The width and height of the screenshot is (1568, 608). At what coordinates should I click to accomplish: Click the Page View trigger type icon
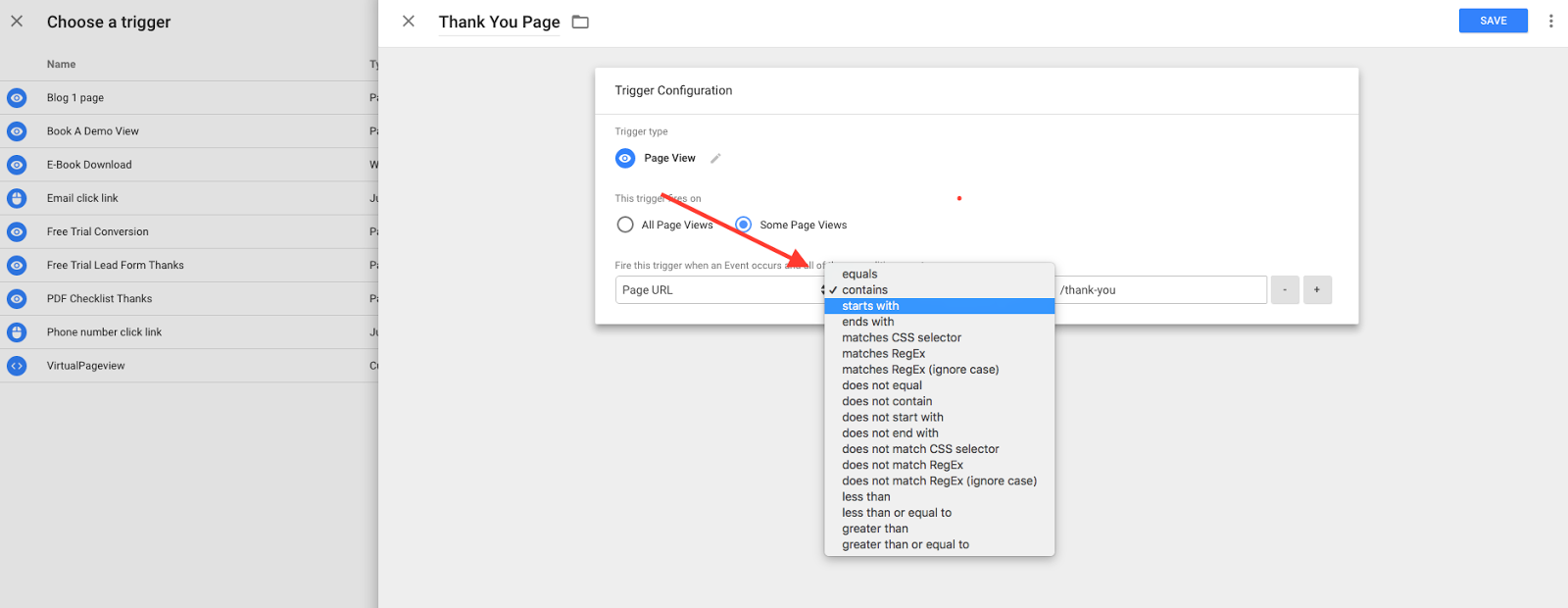click(625, 158)
